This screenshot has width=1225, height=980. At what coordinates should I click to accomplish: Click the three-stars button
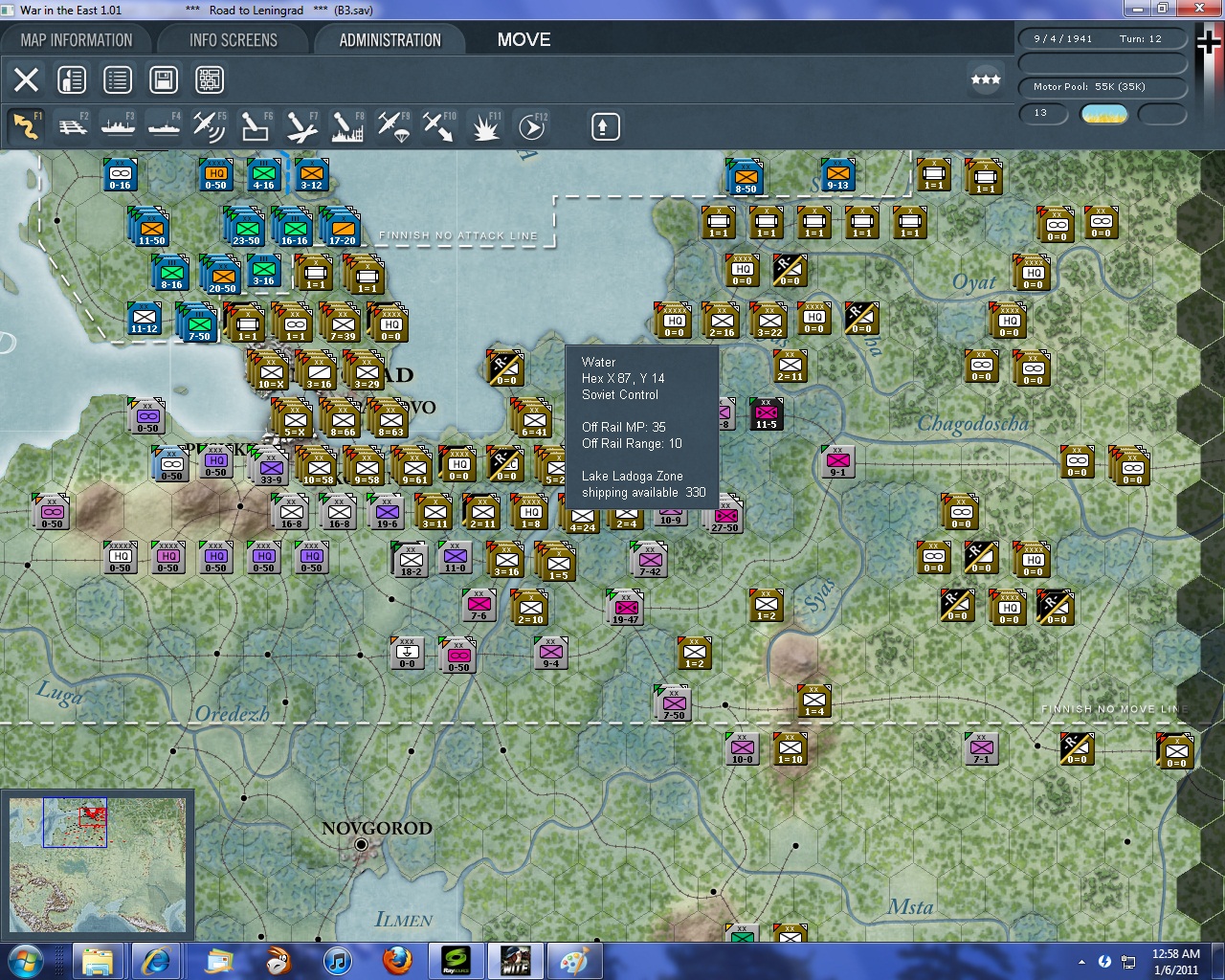tap(986, 79)
